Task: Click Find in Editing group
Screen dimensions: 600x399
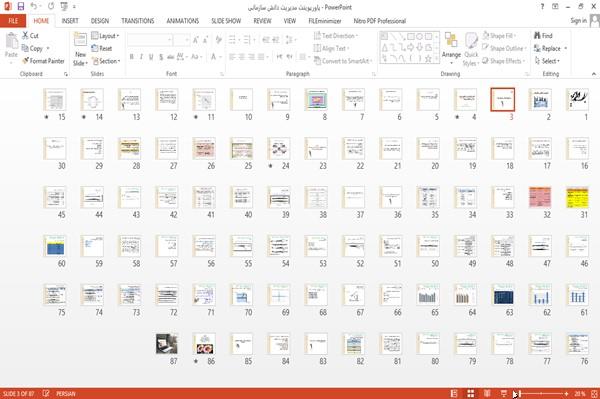Action: click(x=543, y=36)
